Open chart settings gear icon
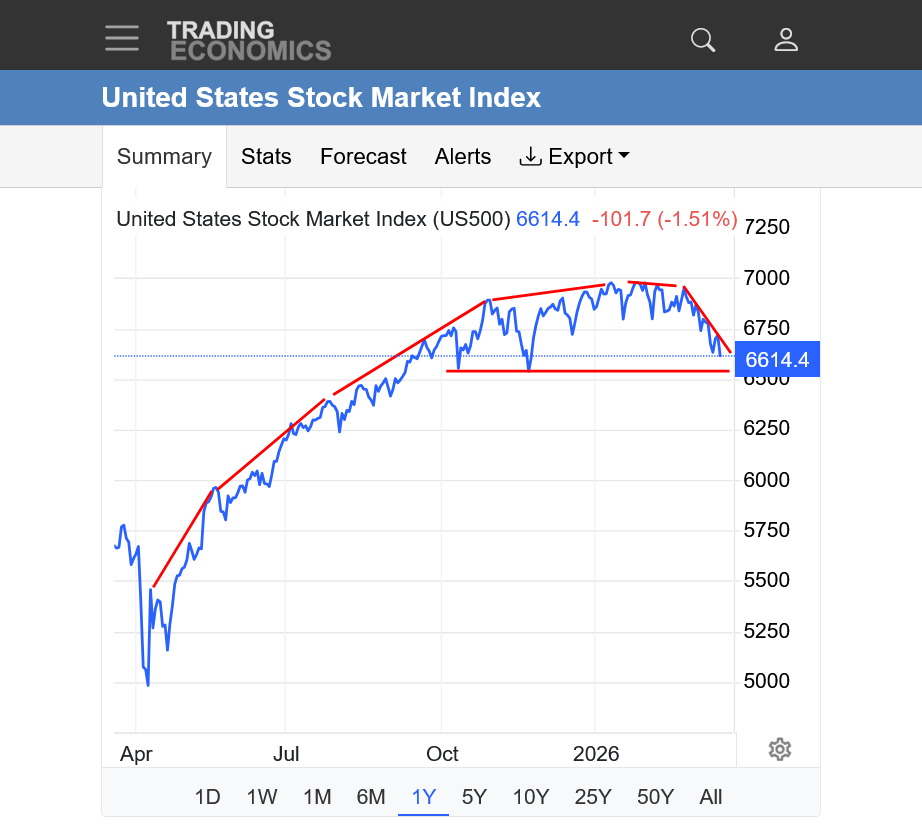 point(780,749)
